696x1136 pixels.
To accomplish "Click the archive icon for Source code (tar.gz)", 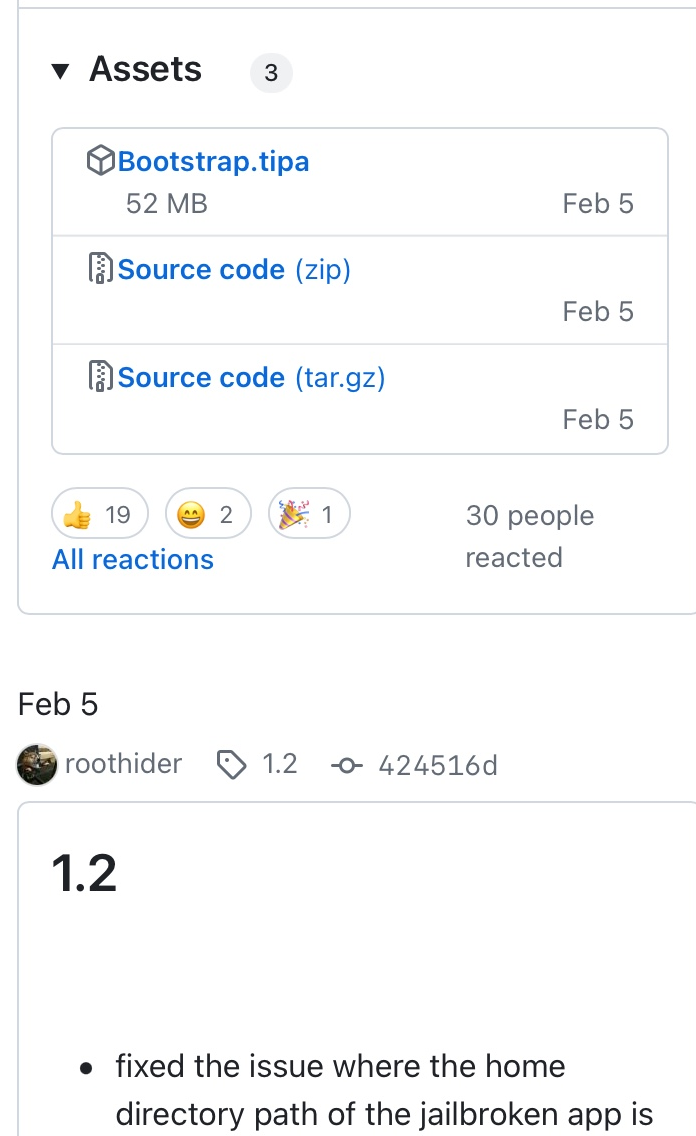I will [x=101, y=376].
